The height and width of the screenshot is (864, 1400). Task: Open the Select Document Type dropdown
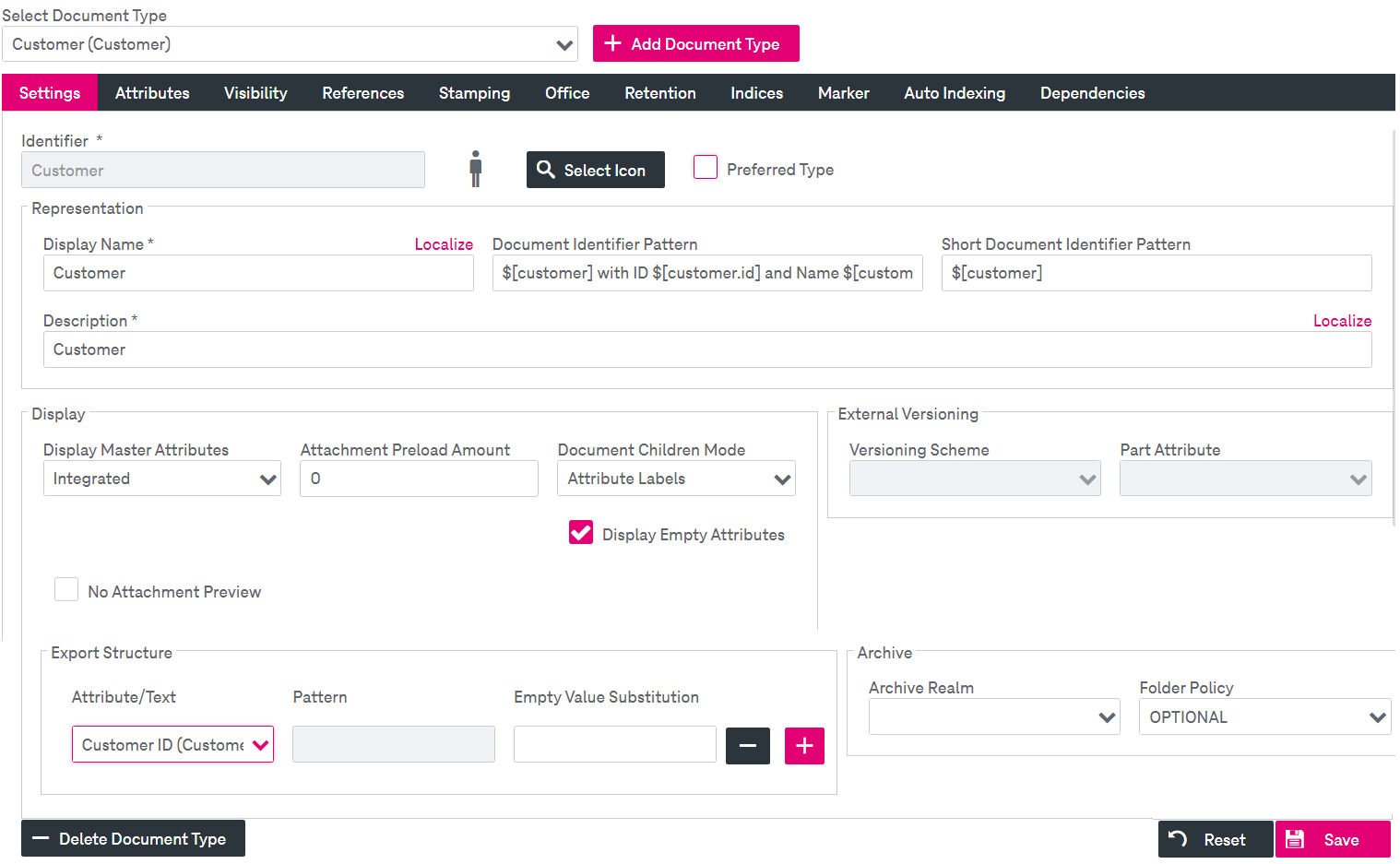pos(290,44)
